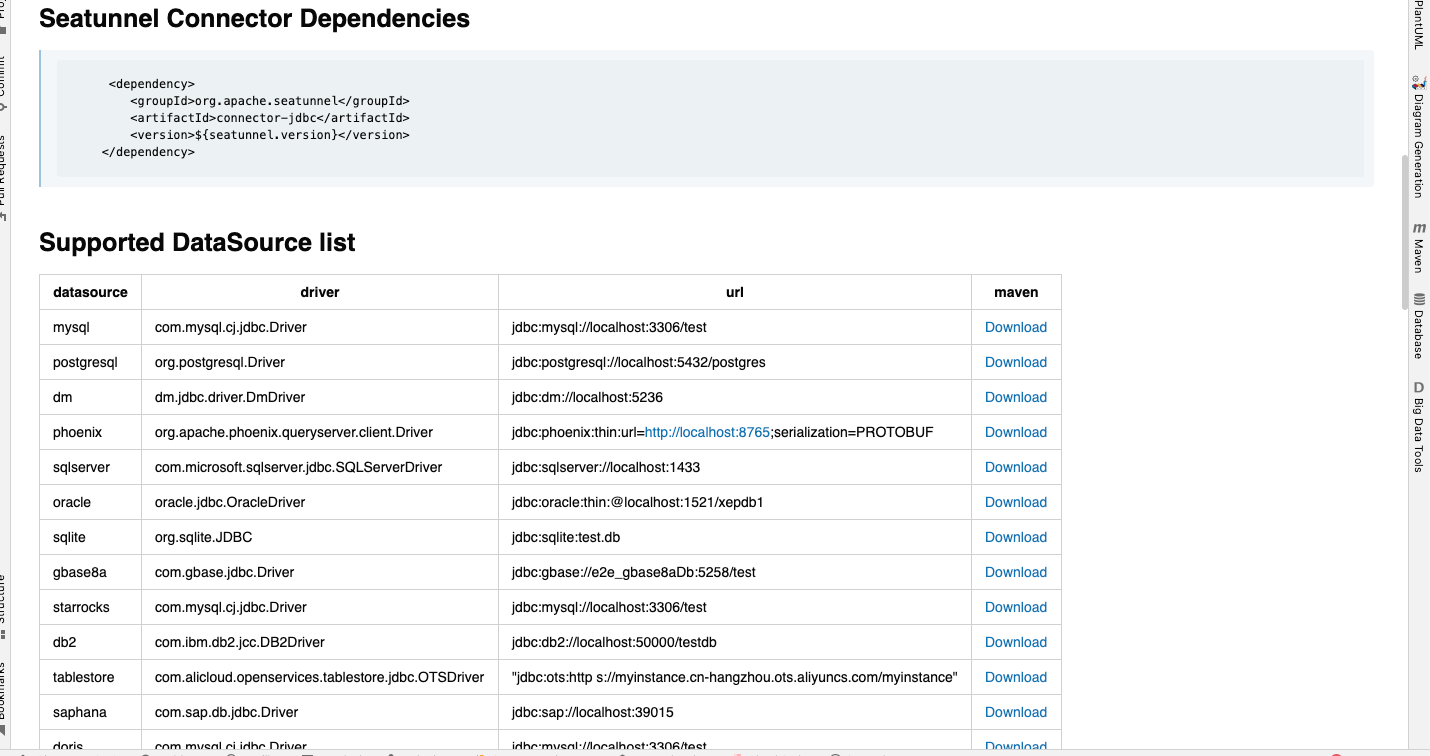Download the sqlserver driver
This screenshot has width=1430, height=756.
point(1015,467)
